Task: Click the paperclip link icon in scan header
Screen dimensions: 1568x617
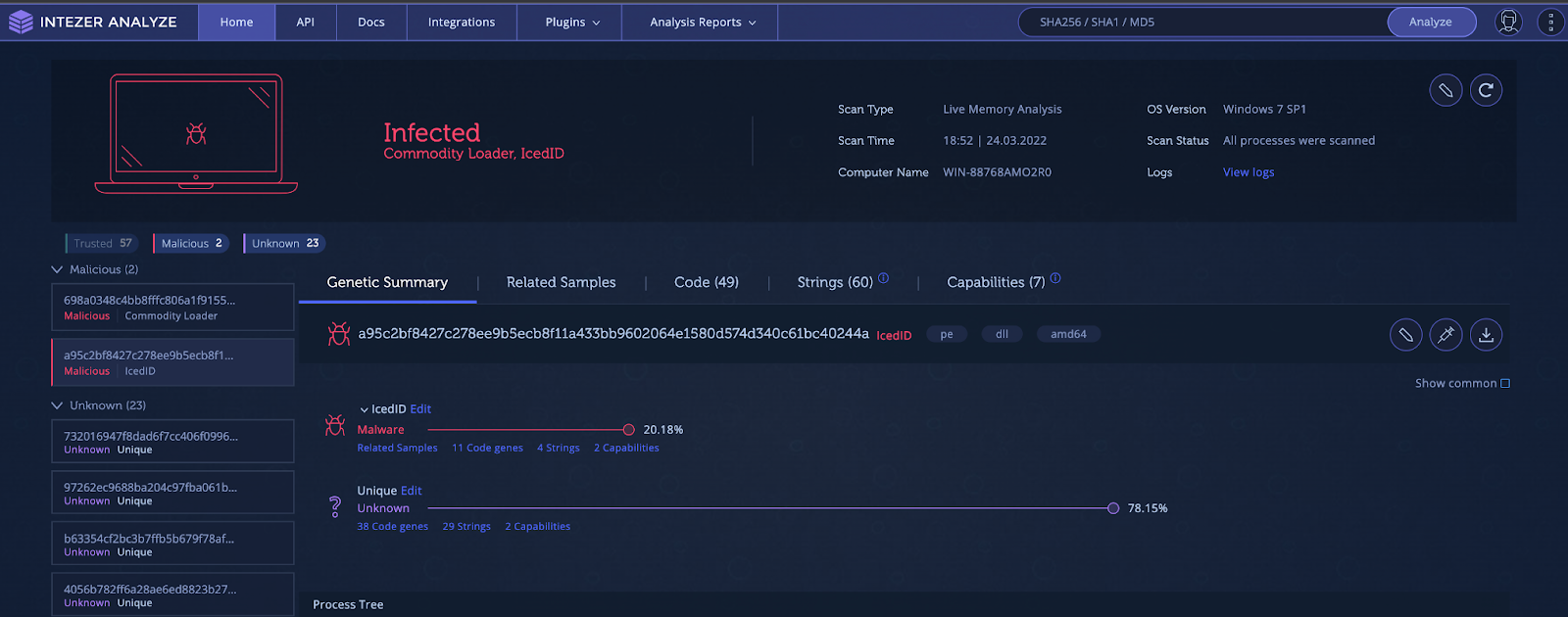Action: pyautogui.click(x=1445, y=90)
